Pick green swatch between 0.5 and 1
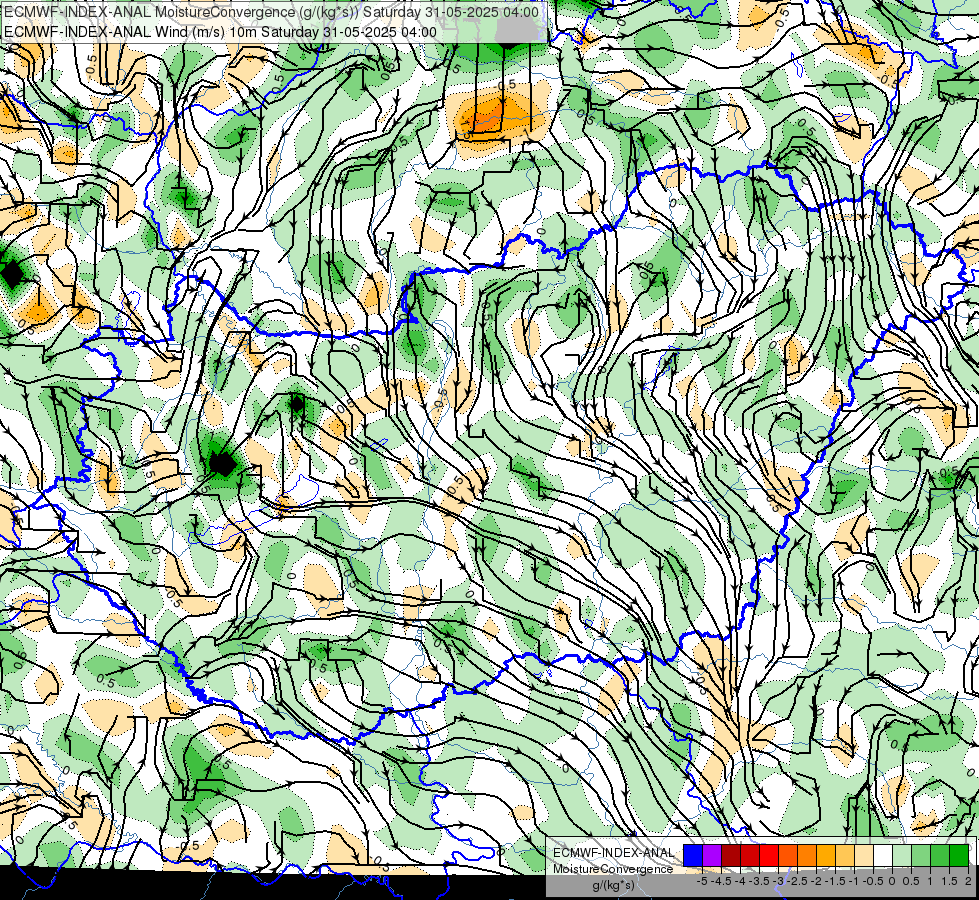Screen dimensions: 979x900 (x=921, y=855)
